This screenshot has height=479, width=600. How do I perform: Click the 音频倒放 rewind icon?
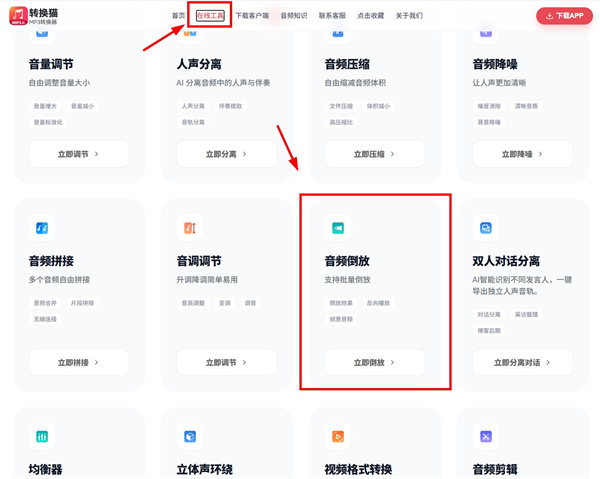(x=338, y=228)
